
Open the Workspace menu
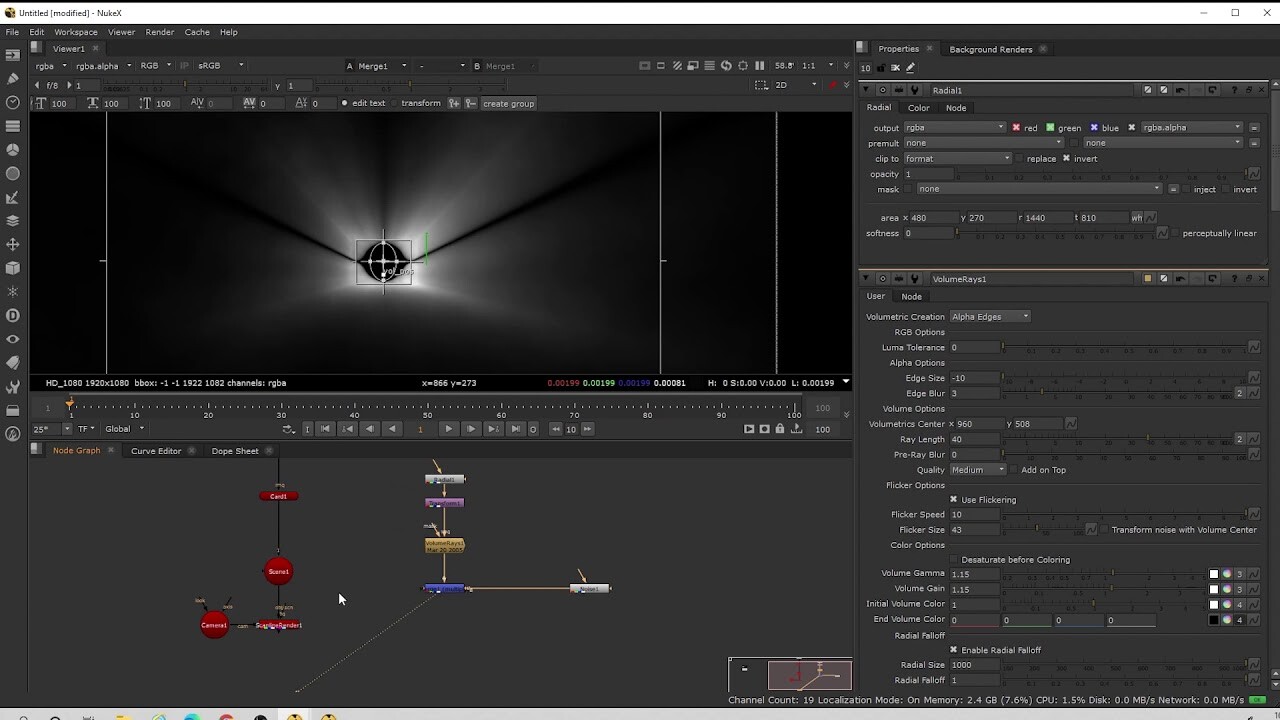75,31
